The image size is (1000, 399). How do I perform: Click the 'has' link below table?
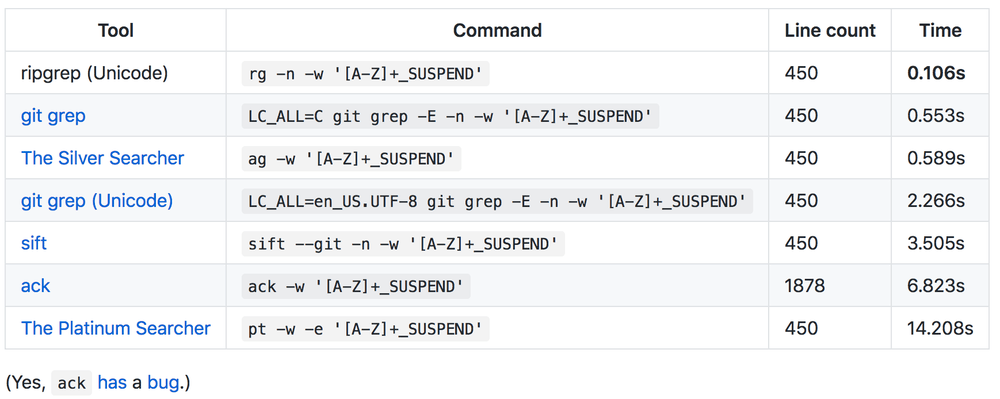(112, 382)
